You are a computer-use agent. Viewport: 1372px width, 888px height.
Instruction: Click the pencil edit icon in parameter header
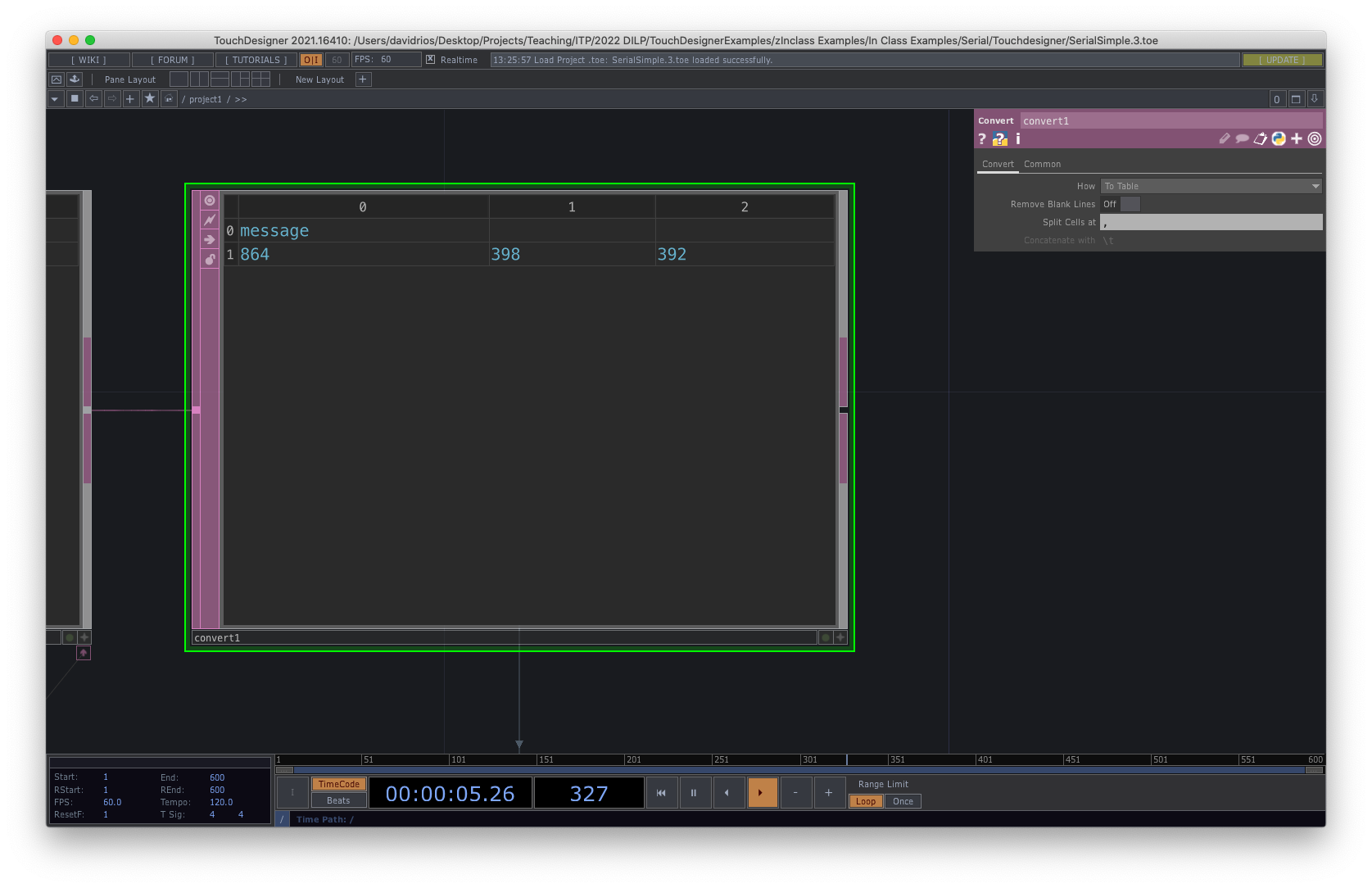pyautogui.click(x=1225, y=139)
